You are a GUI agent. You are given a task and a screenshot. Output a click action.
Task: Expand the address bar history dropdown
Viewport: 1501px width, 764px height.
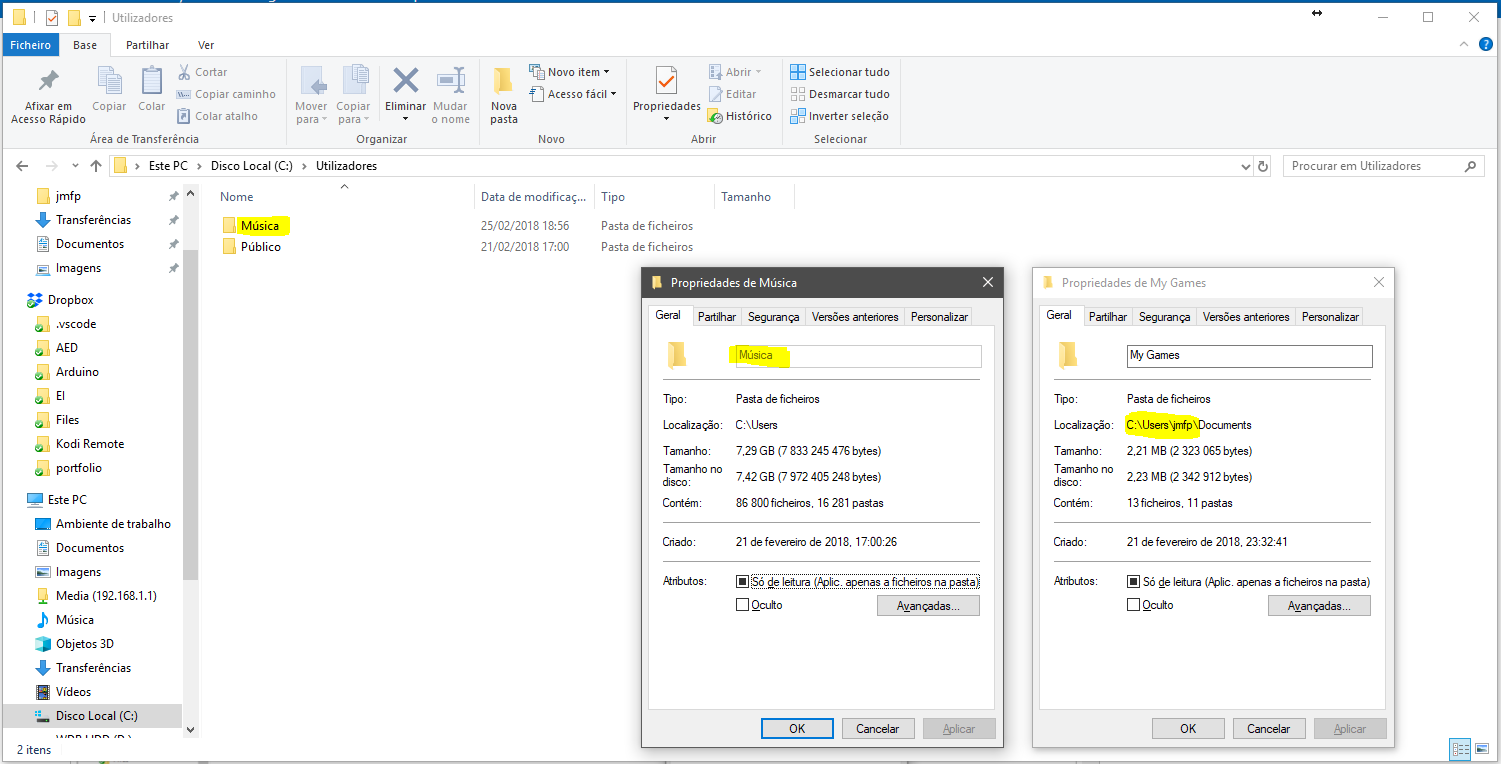click(x=1245, y=166)
